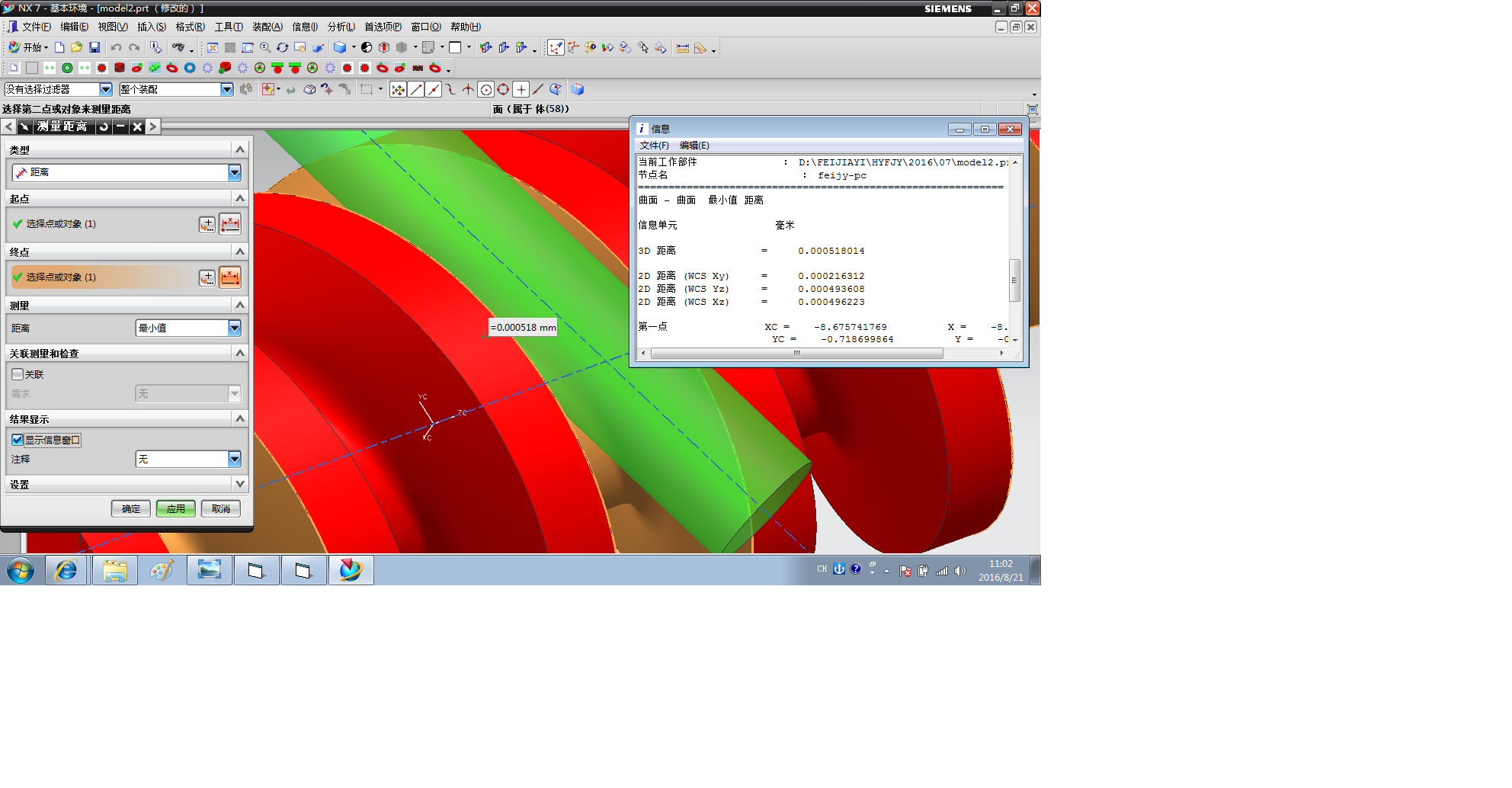1512x788 pixels.
Task: Click the 应用 apply button
Action: click(x=176, y=508)
